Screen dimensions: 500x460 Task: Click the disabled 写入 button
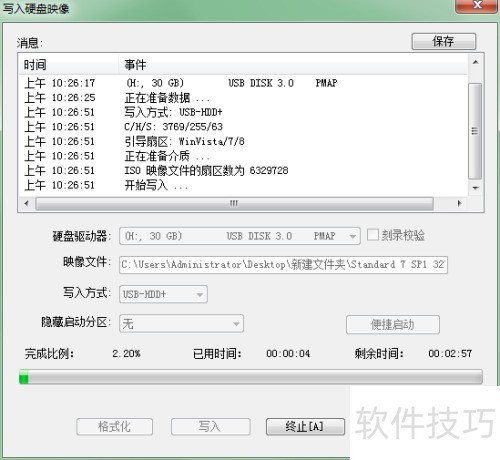pyautogui.click(x=210, y=427)
